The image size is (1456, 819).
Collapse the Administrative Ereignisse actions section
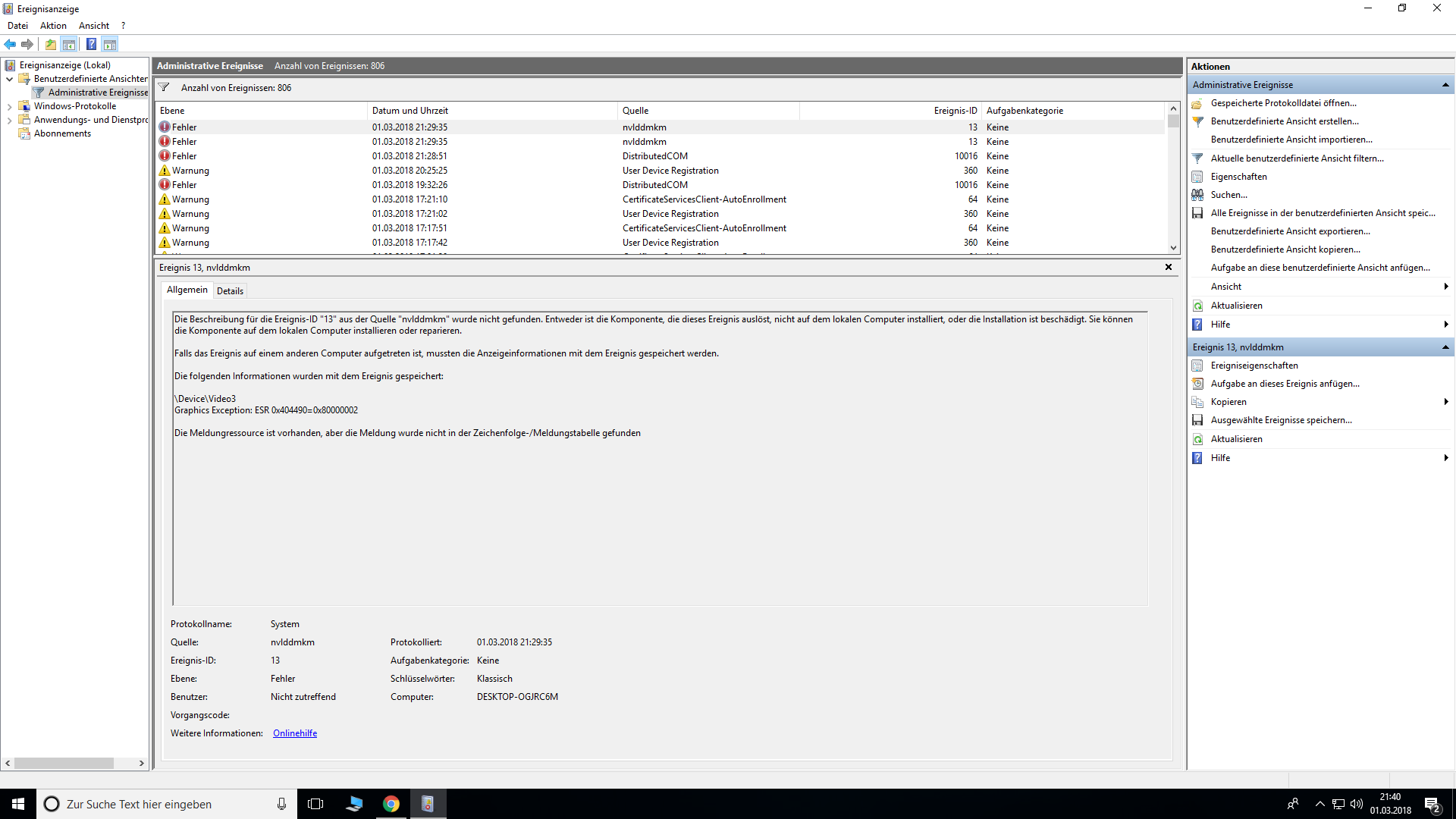click(1445, 85)
